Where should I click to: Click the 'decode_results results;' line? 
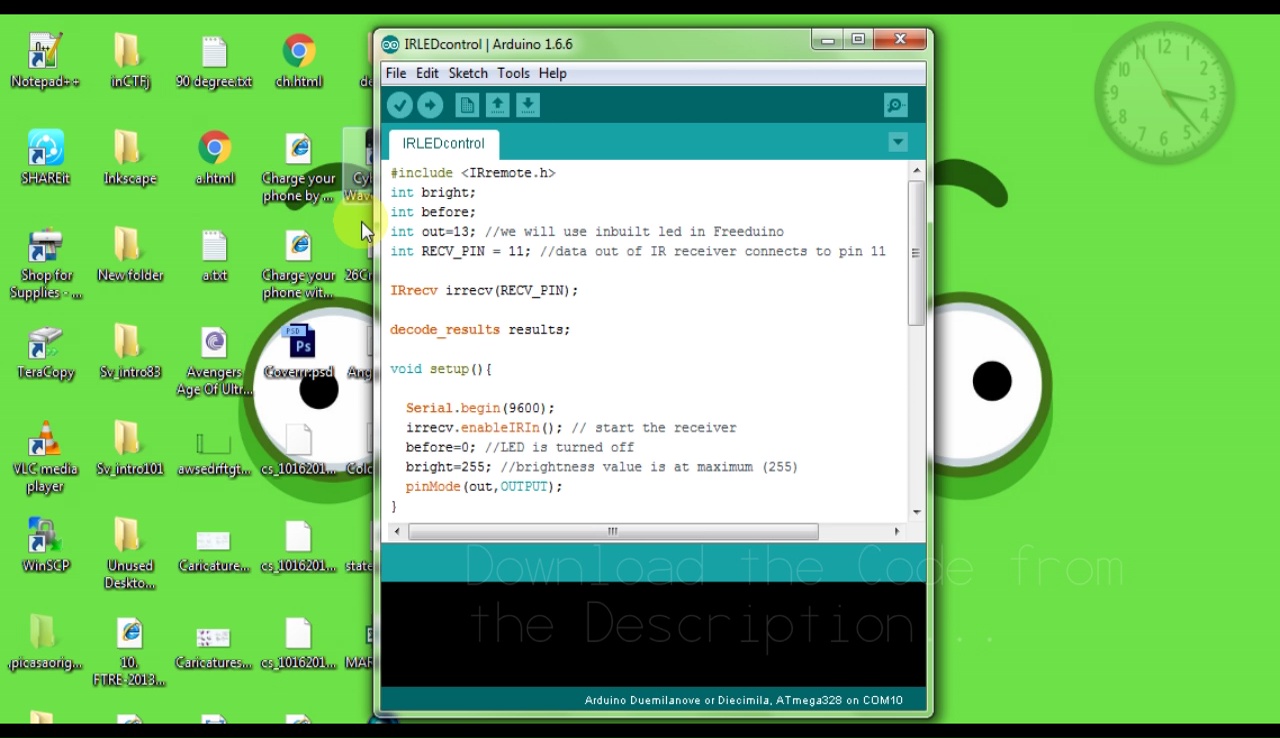coord(480,330)
